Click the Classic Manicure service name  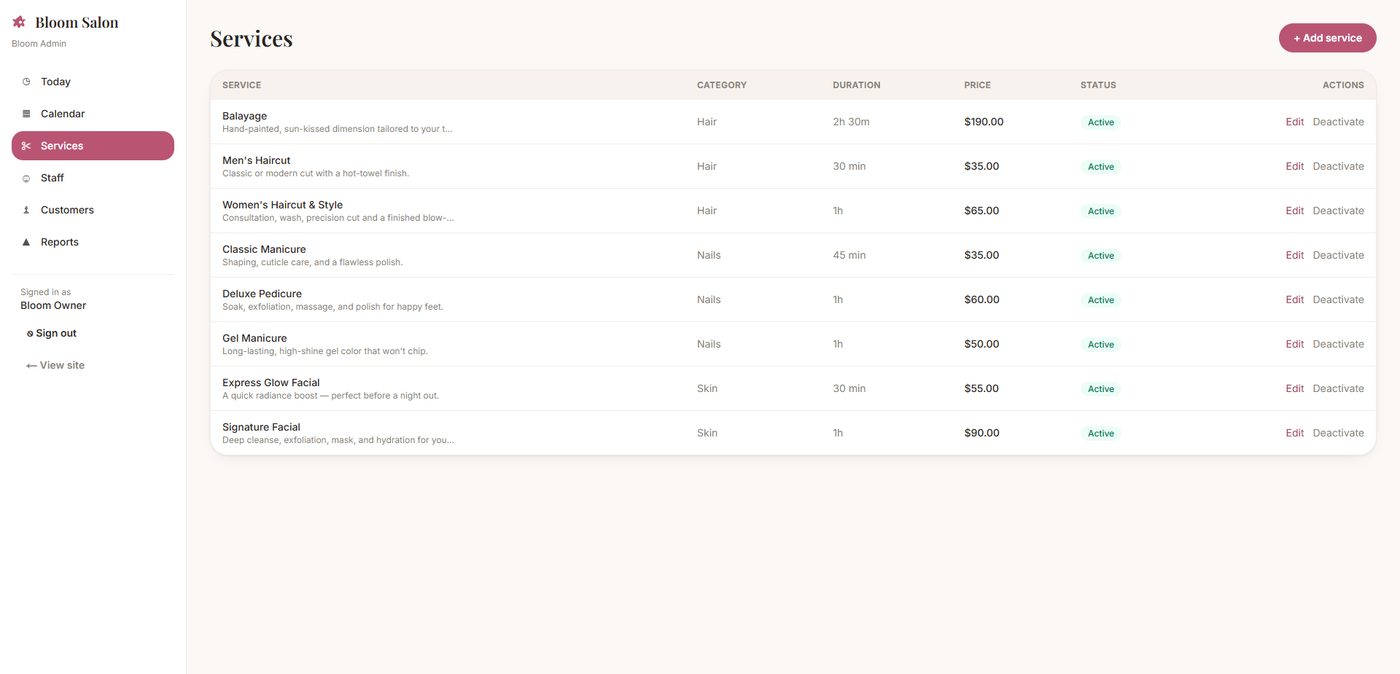[264, 249]
